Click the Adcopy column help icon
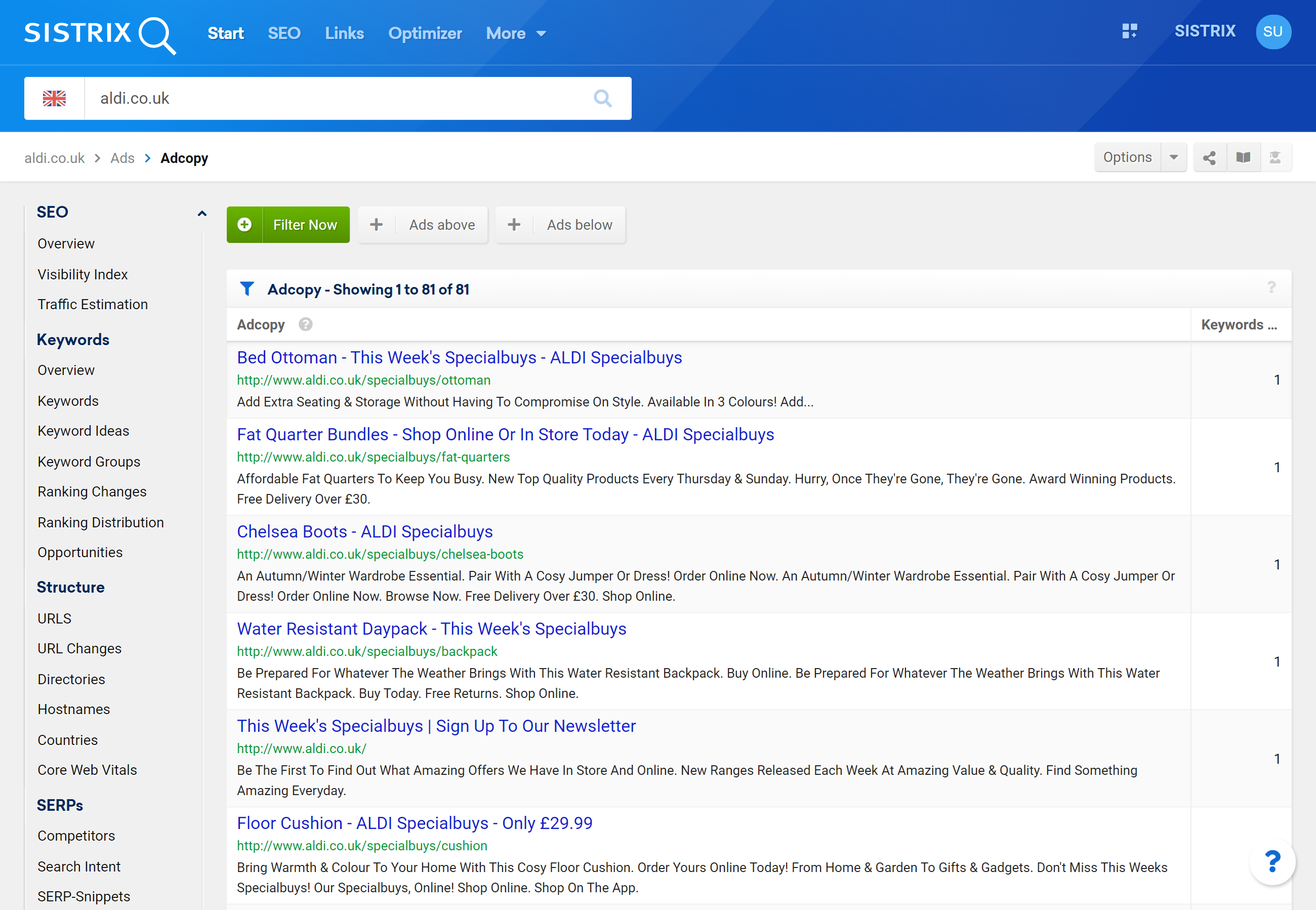 306,324
